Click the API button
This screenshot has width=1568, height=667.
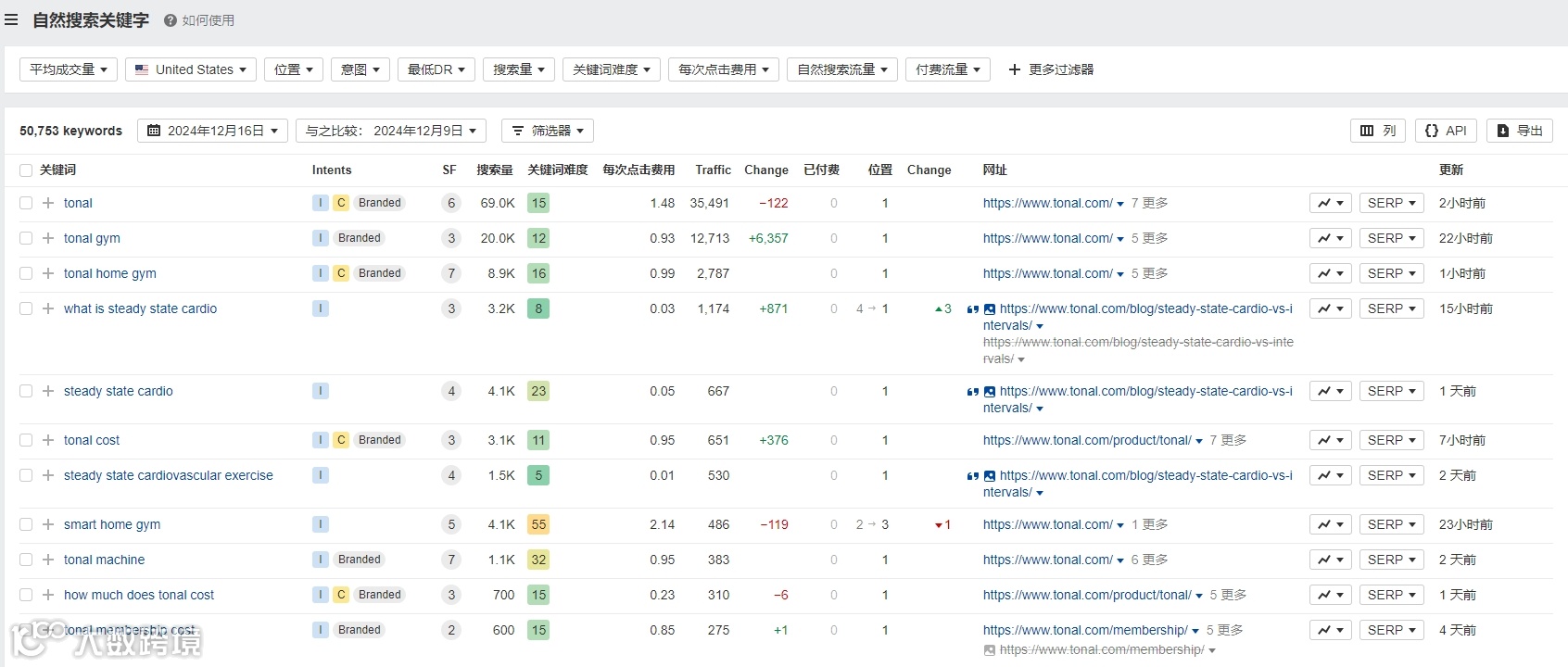[x=1446, y=131]
